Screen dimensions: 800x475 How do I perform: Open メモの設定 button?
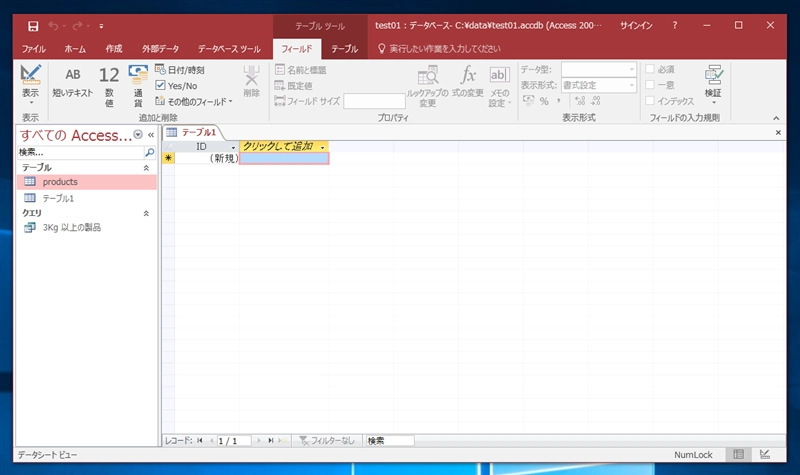tap(499, 86)
